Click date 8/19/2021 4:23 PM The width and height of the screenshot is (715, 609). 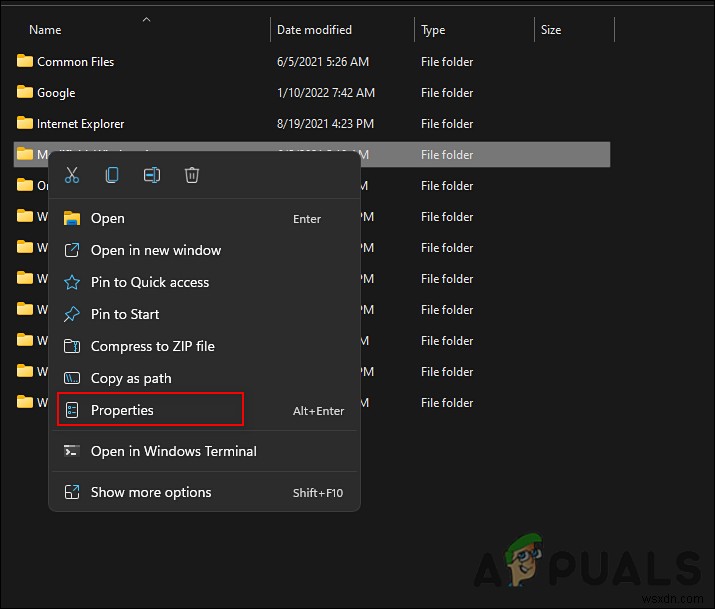click(325, 124)
